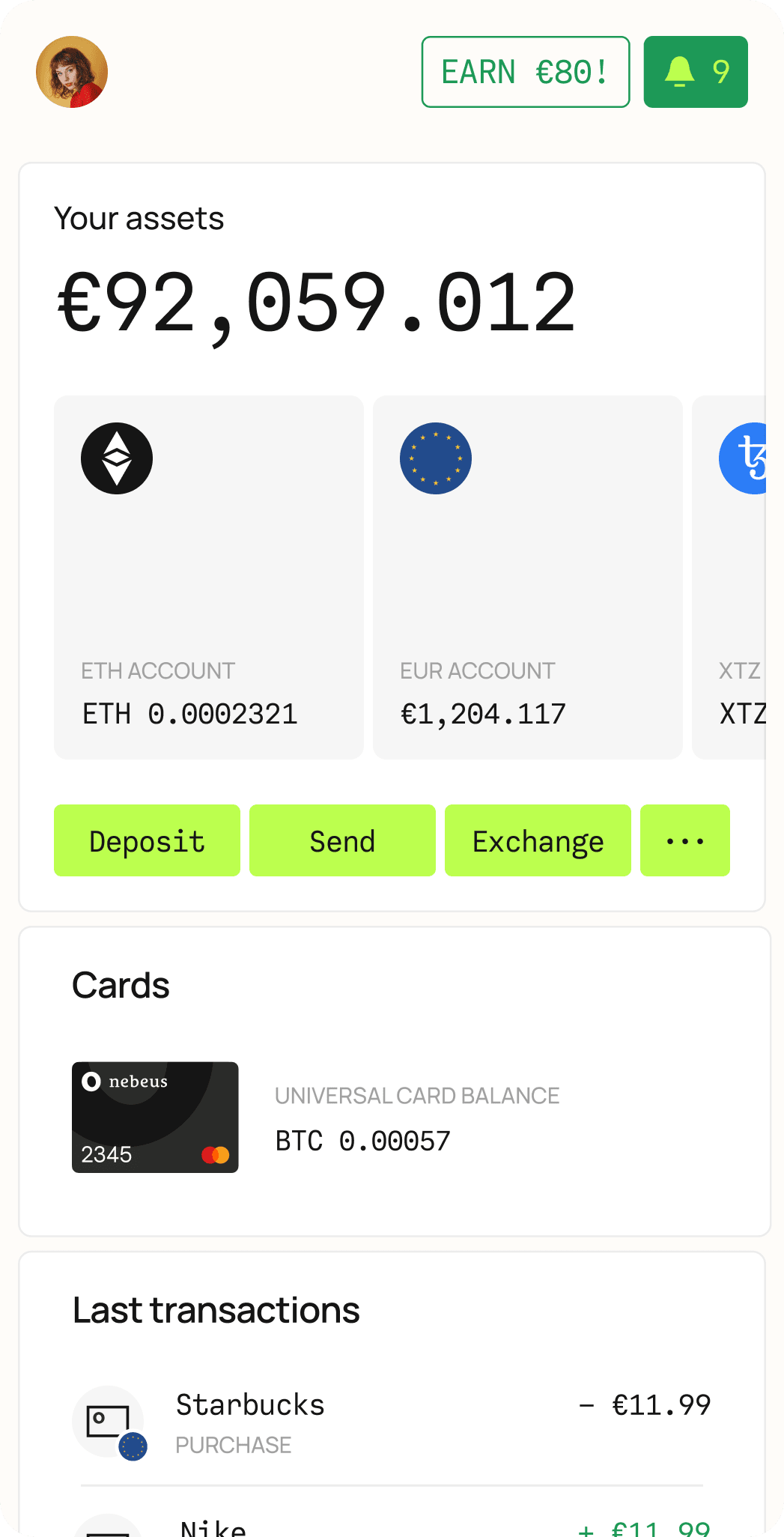
Task: Open the user profile avatar
Action: tap(72, 72)
